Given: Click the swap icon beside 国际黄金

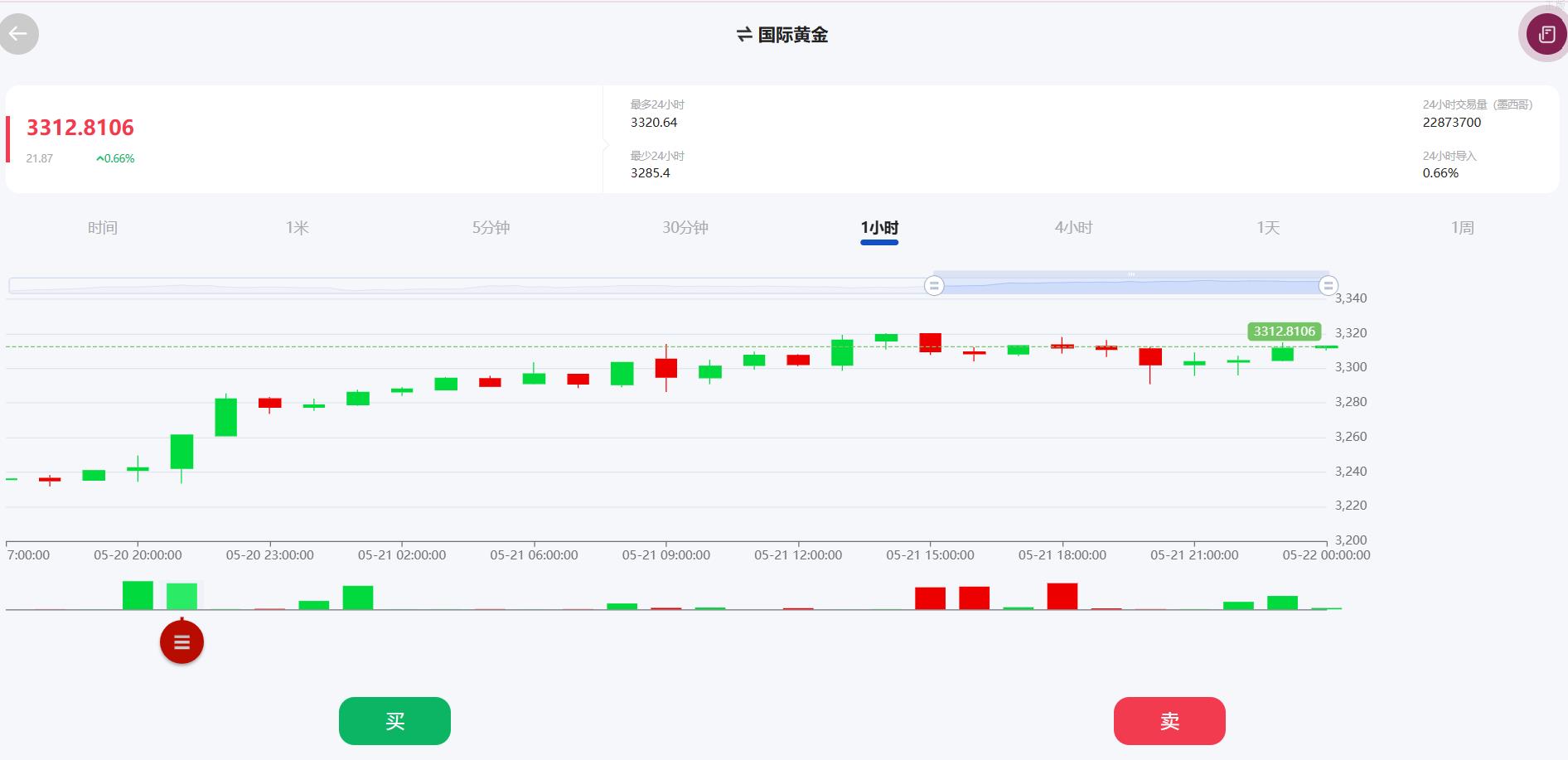Looking at the screenshot, I should click(743, 35).
